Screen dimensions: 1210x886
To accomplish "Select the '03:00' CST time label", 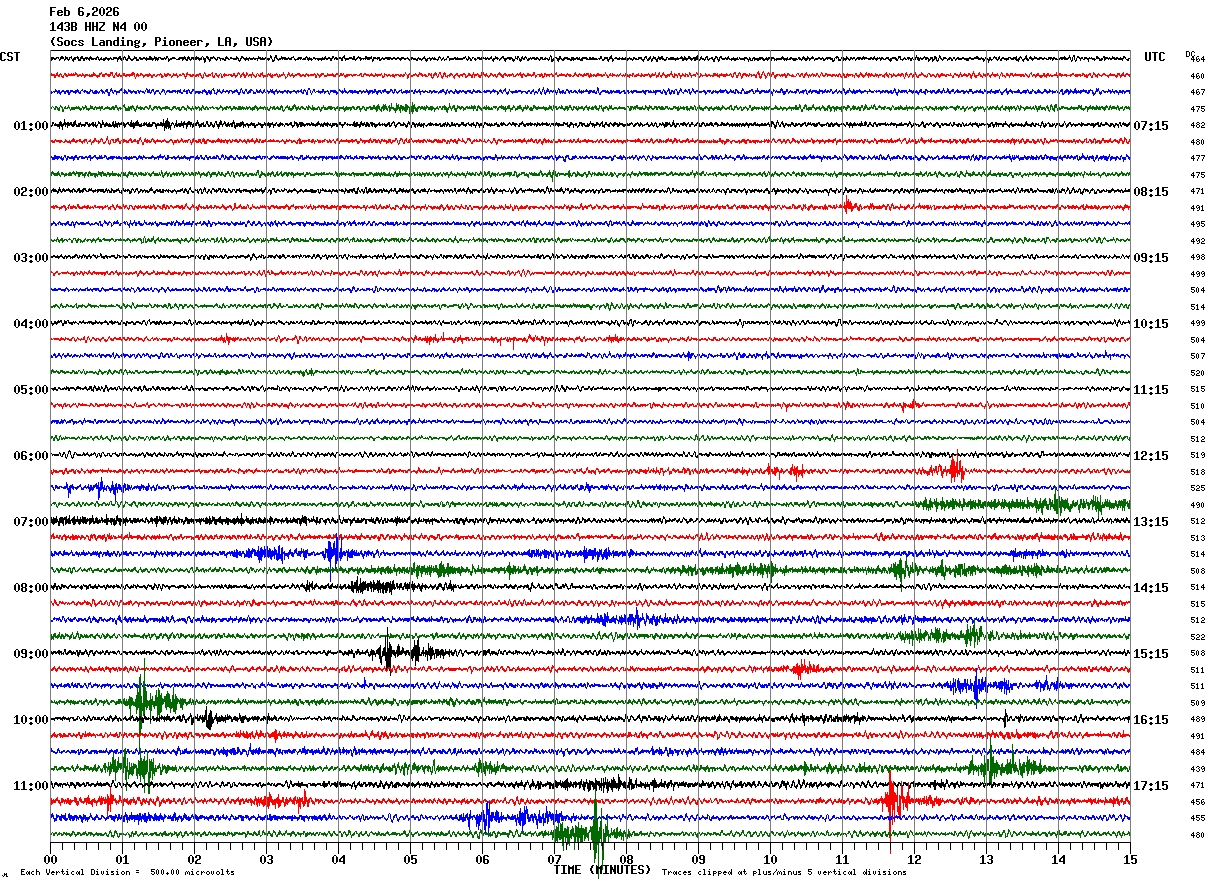I will pyautogui.click(x=30, y=258).
